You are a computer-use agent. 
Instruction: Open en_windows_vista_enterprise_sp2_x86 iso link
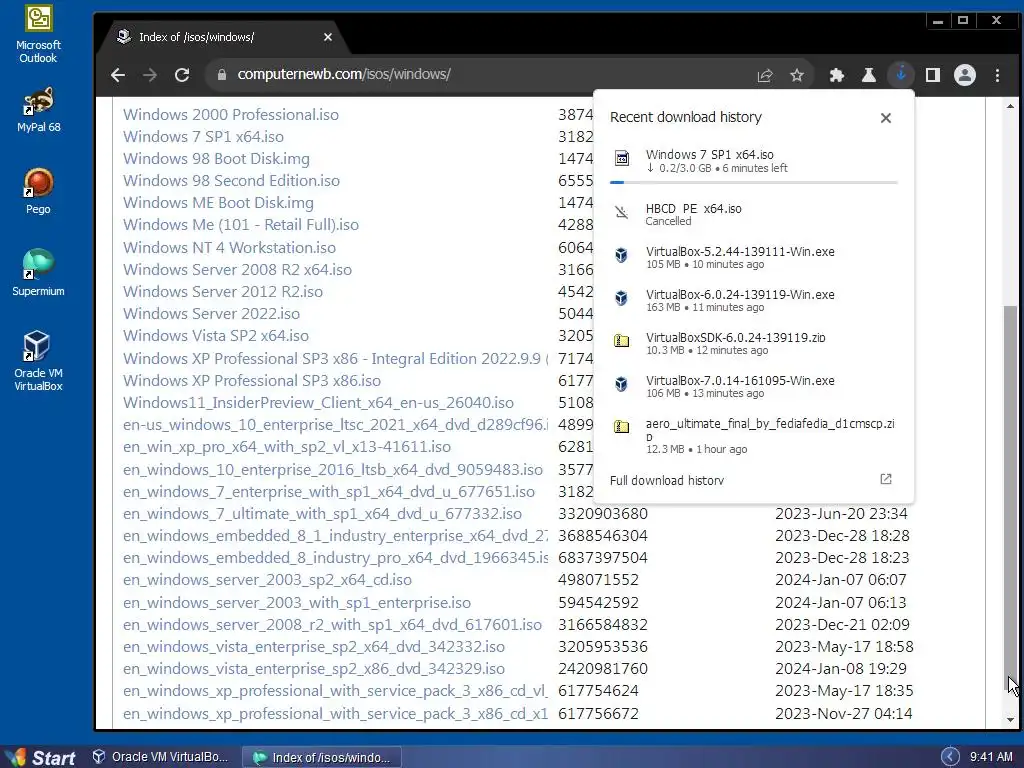click(x=313, y=669)
